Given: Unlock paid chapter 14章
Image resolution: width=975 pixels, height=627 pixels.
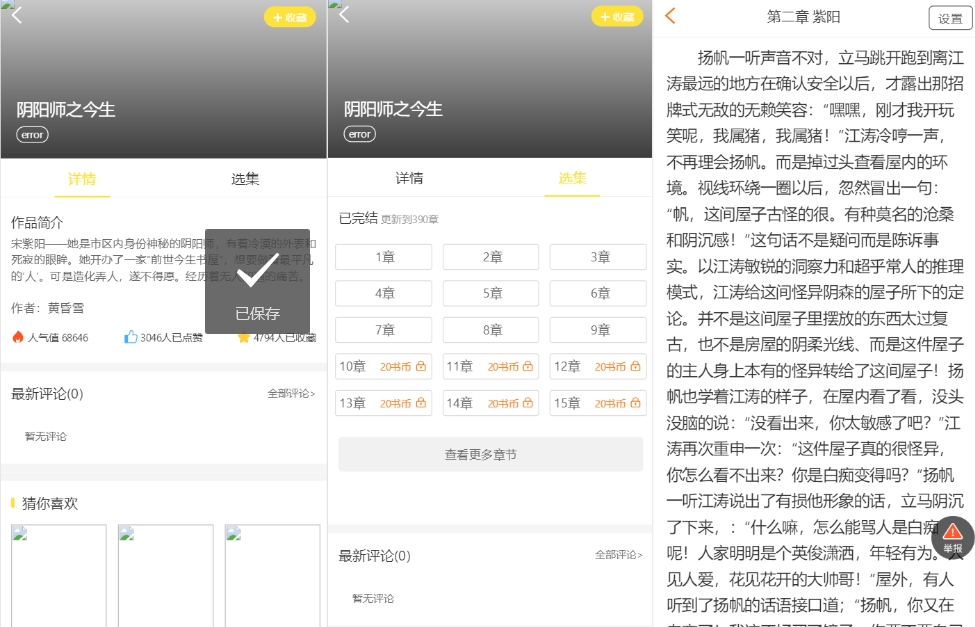Looking at the screenshot, I should (491, 403).
